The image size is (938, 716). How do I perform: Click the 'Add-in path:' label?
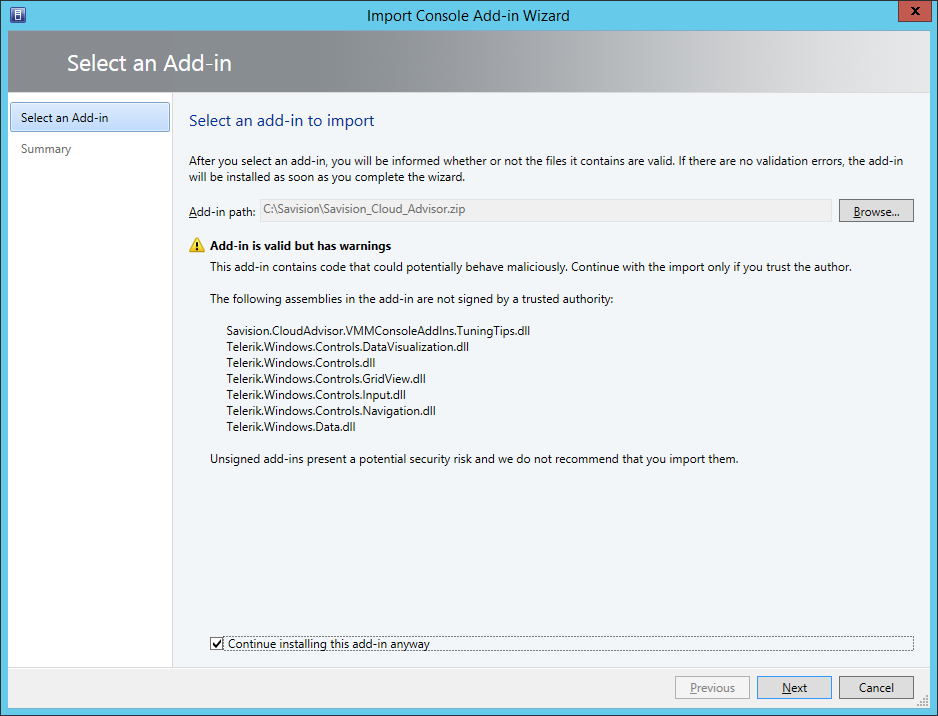(x=222, y=212)
